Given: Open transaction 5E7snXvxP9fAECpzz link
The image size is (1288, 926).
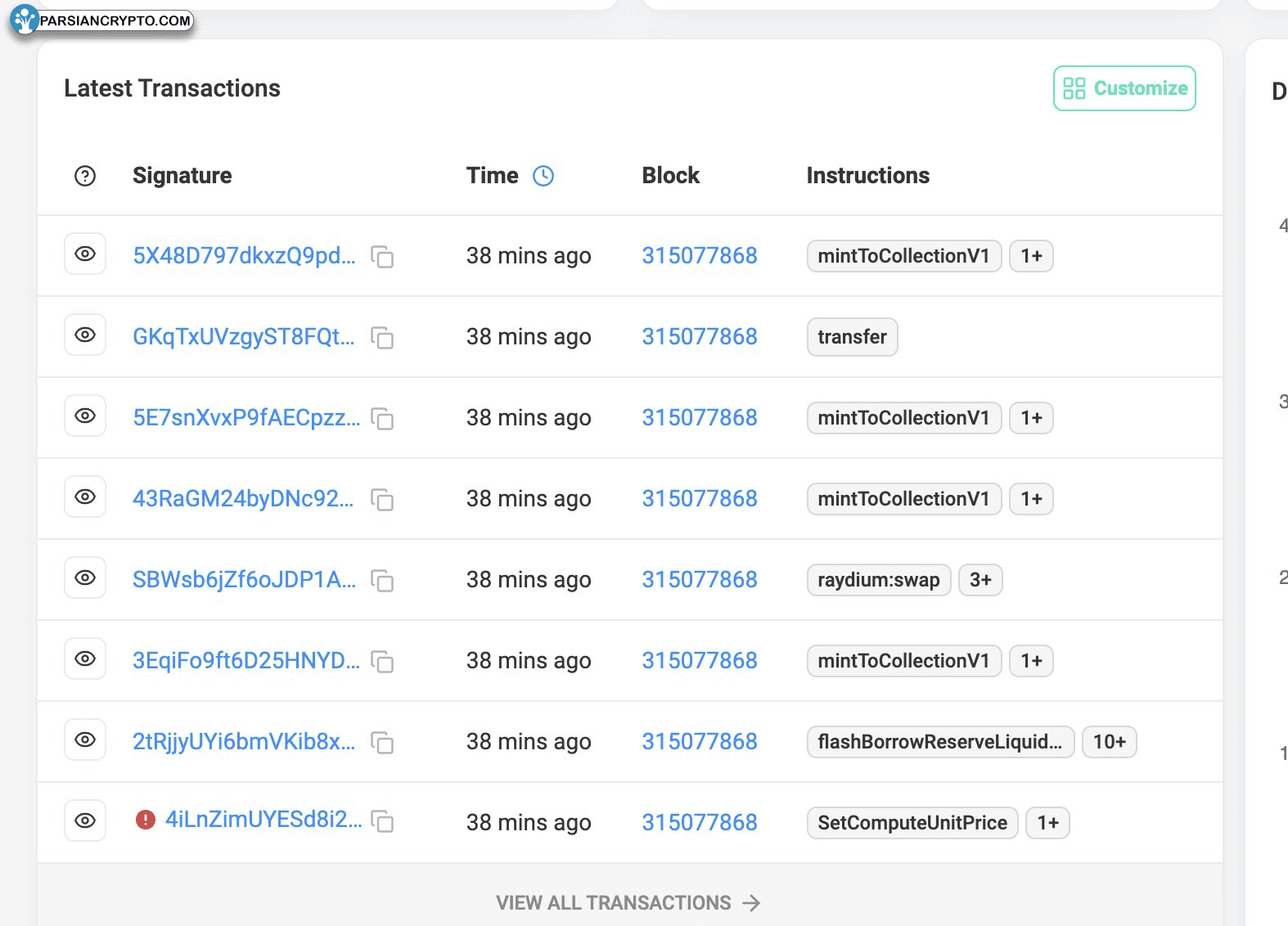Looking at the screenshot, I should [246, 417].
